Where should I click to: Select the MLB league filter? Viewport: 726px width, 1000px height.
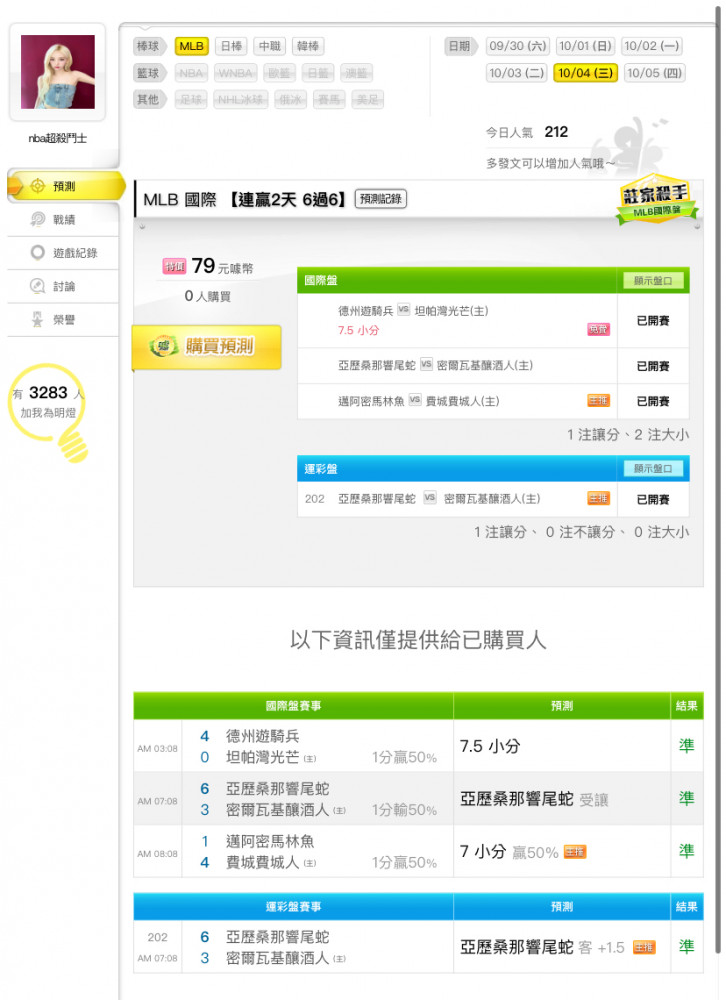pyautogui.click(x=191, y=46)
